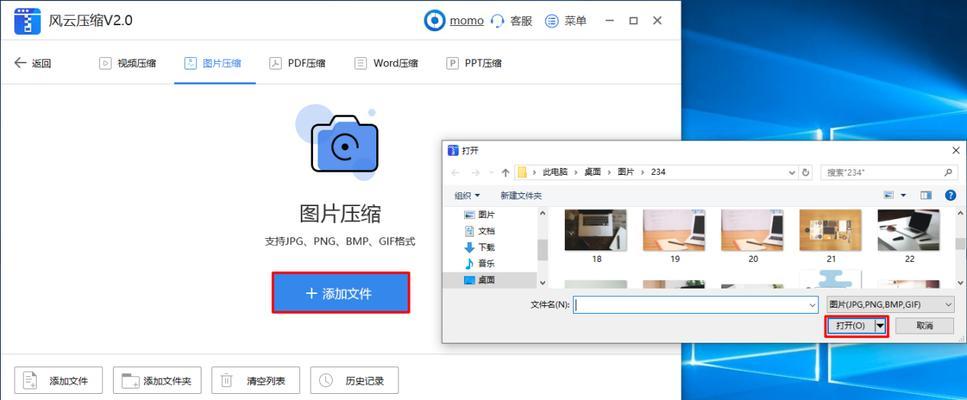Click the 添加文件夹 button

click(x=157, y=380)
